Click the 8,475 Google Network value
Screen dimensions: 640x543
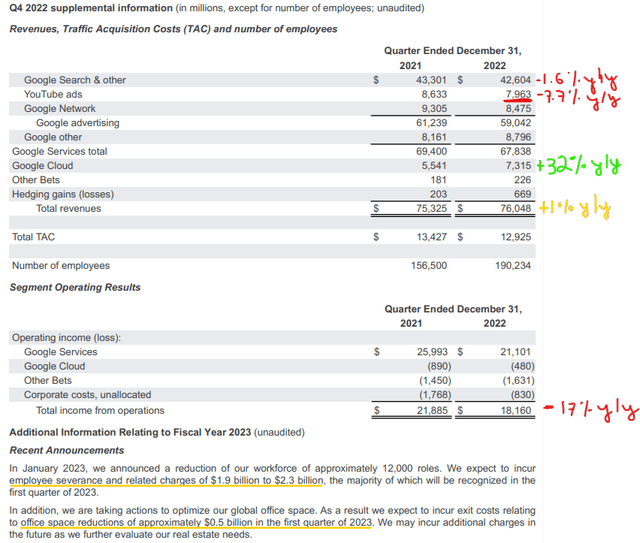518,109
